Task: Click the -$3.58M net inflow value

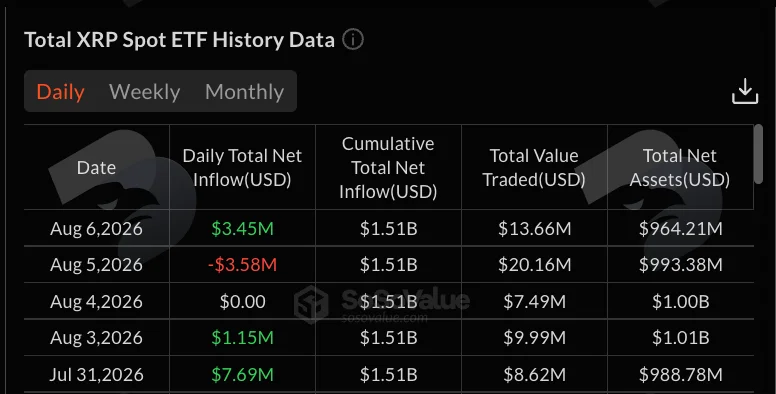Action: pyautogui.click(x=242, y=264)
